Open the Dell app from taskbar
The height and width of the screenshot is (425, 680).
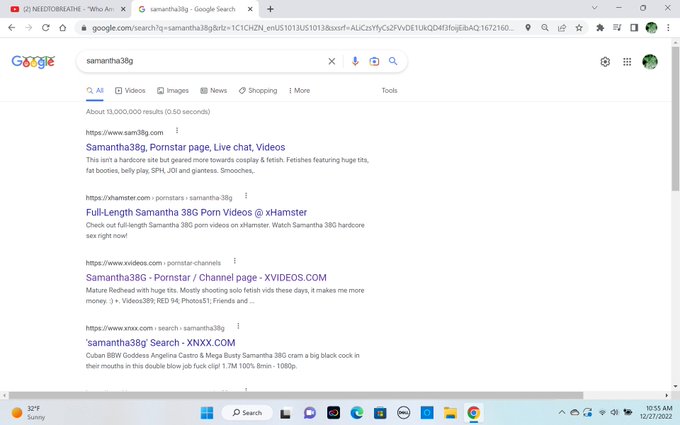point(403,413)
